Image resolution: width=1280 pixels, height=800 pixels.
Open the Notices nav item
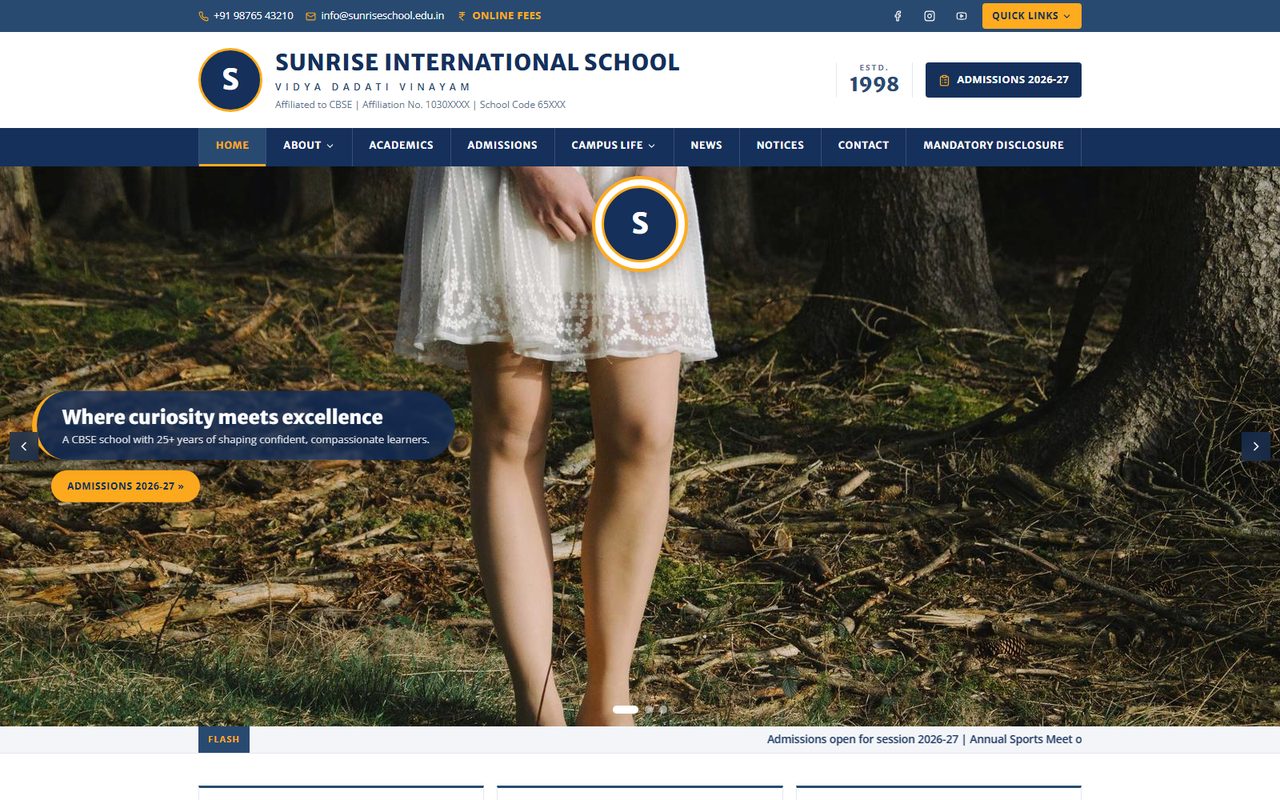[780, 146]
